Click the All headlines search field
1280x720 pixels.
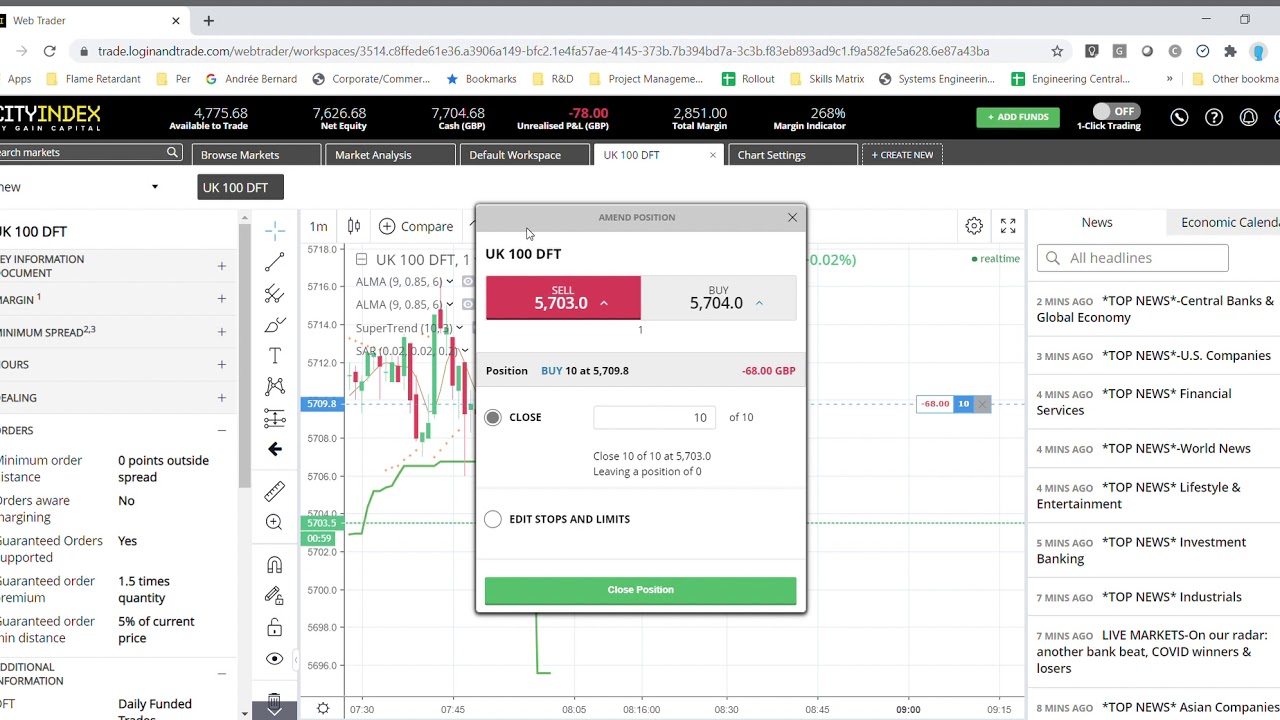[1132, 258]
